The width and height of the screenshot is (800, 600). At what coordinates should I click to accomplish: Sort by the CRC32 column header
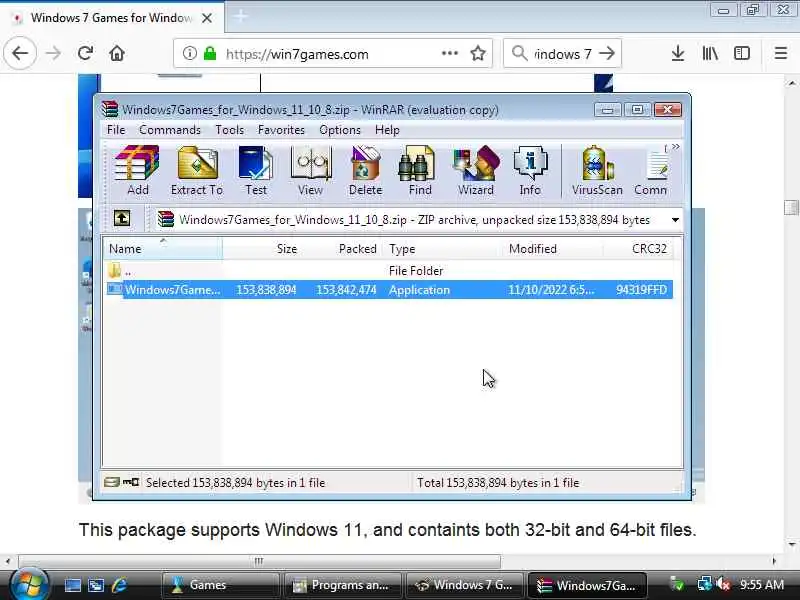coord(638,249)
